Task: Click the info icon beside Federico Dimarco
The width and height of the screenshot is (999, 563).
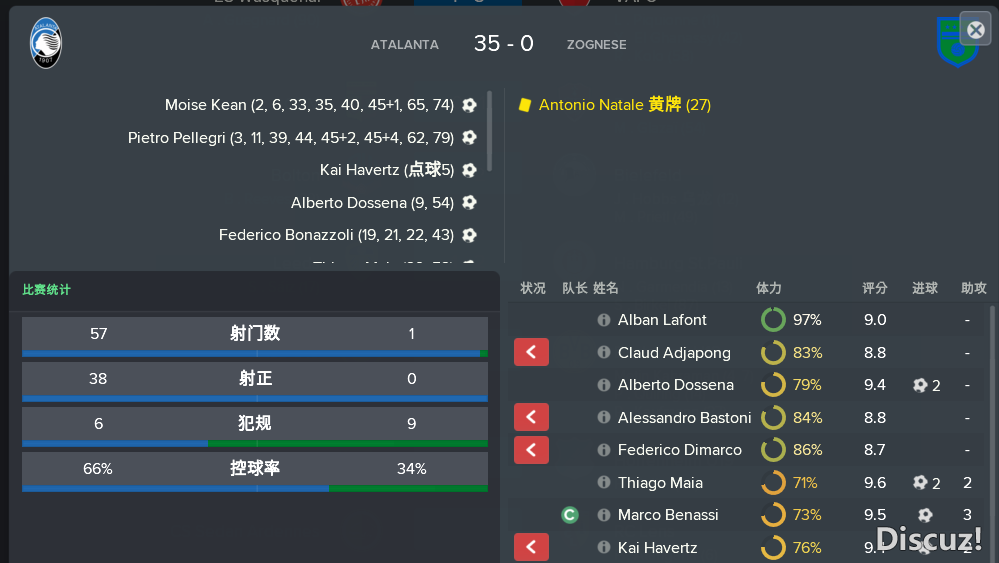Action: 603,450
